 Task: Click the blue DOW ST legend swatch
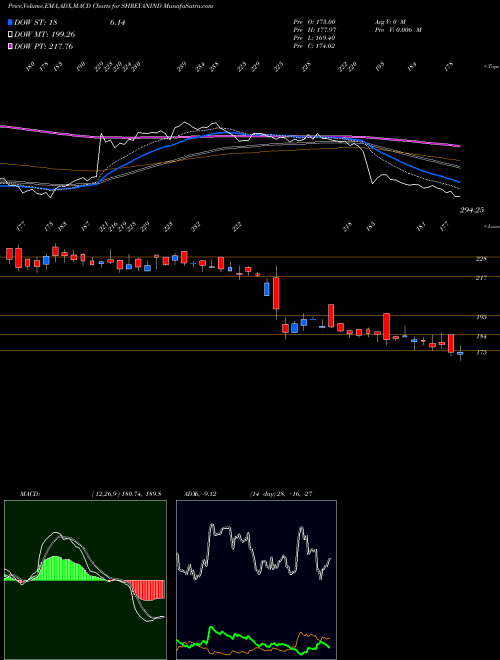(11, 23)
